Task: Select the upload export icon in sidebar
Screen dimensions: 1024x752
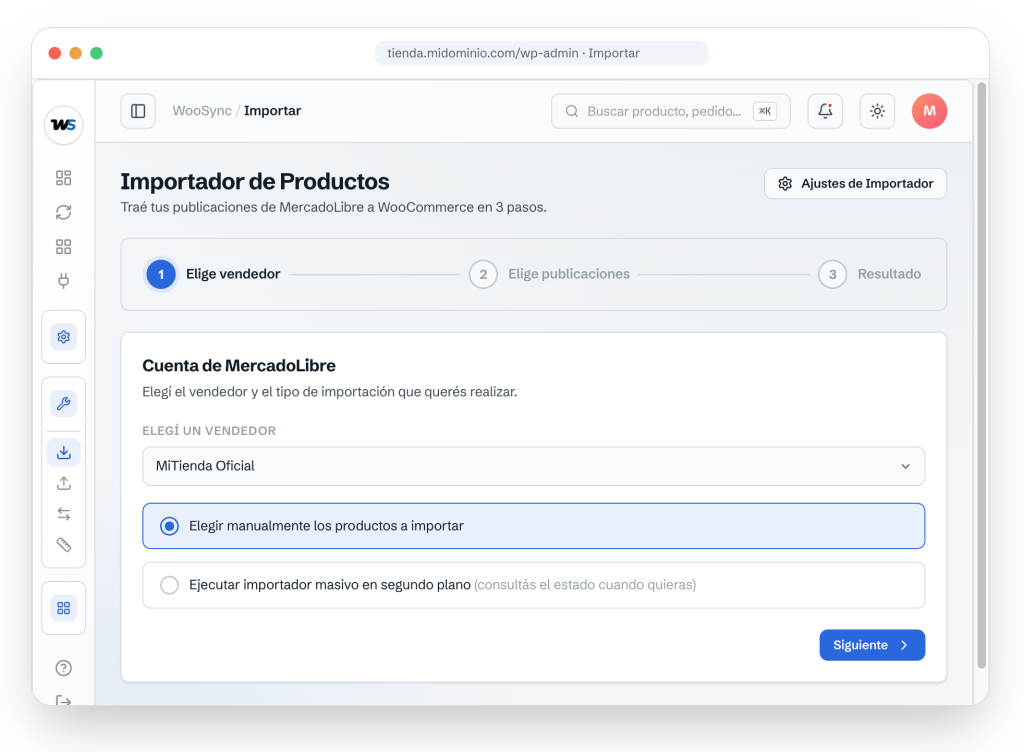Action: (x=63, y=484)
